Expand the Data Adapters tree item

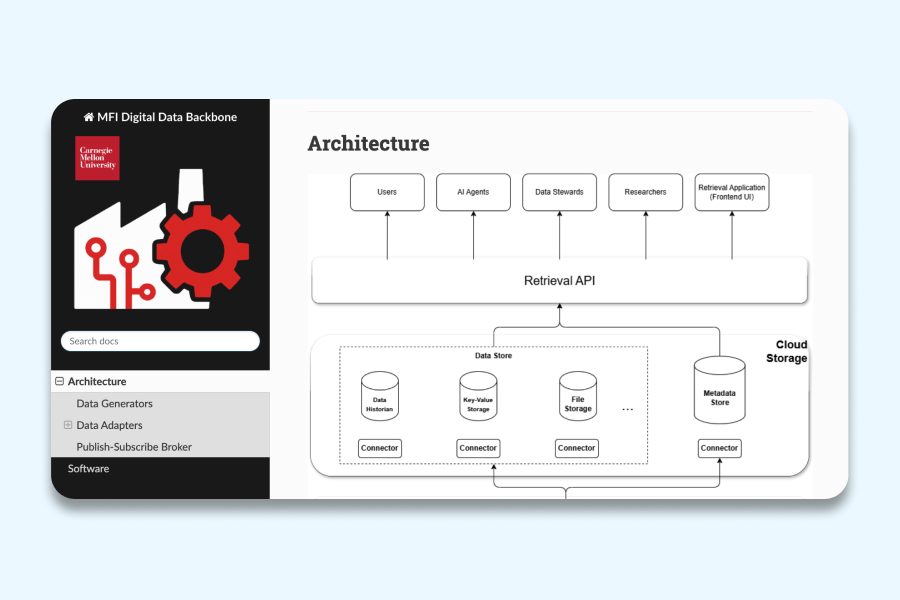tap(68, 425)
